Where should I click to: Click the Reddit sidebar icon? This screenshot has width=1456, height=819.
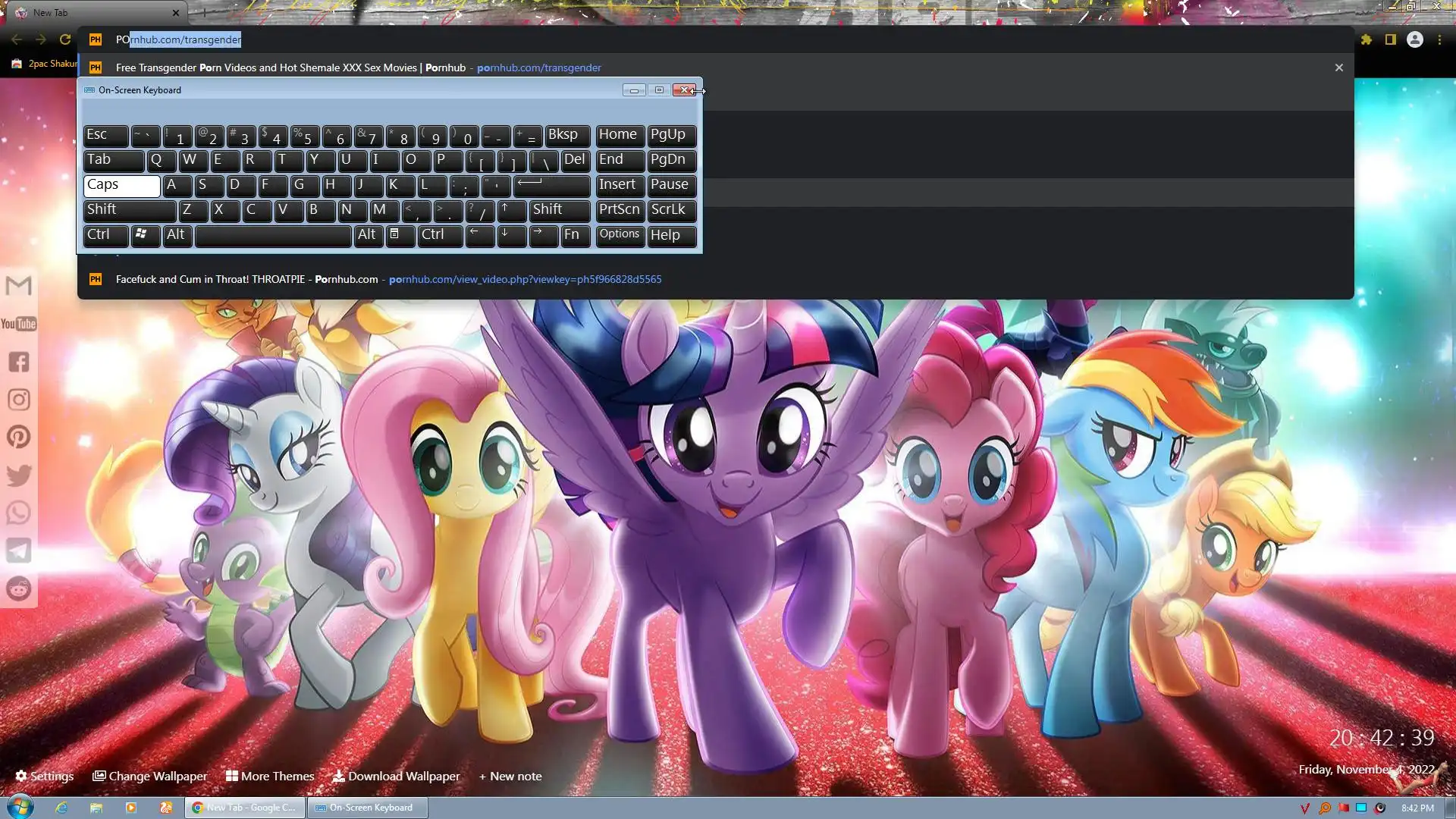(x=18, y=588)
